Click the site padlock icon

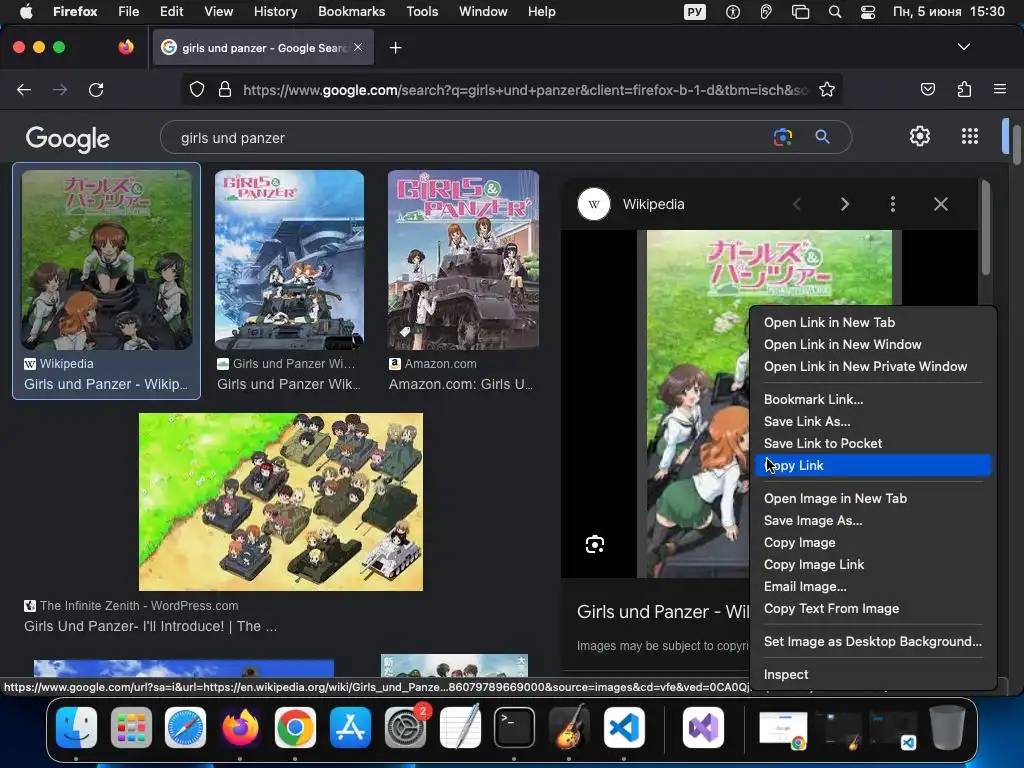(x=225, y=89)
